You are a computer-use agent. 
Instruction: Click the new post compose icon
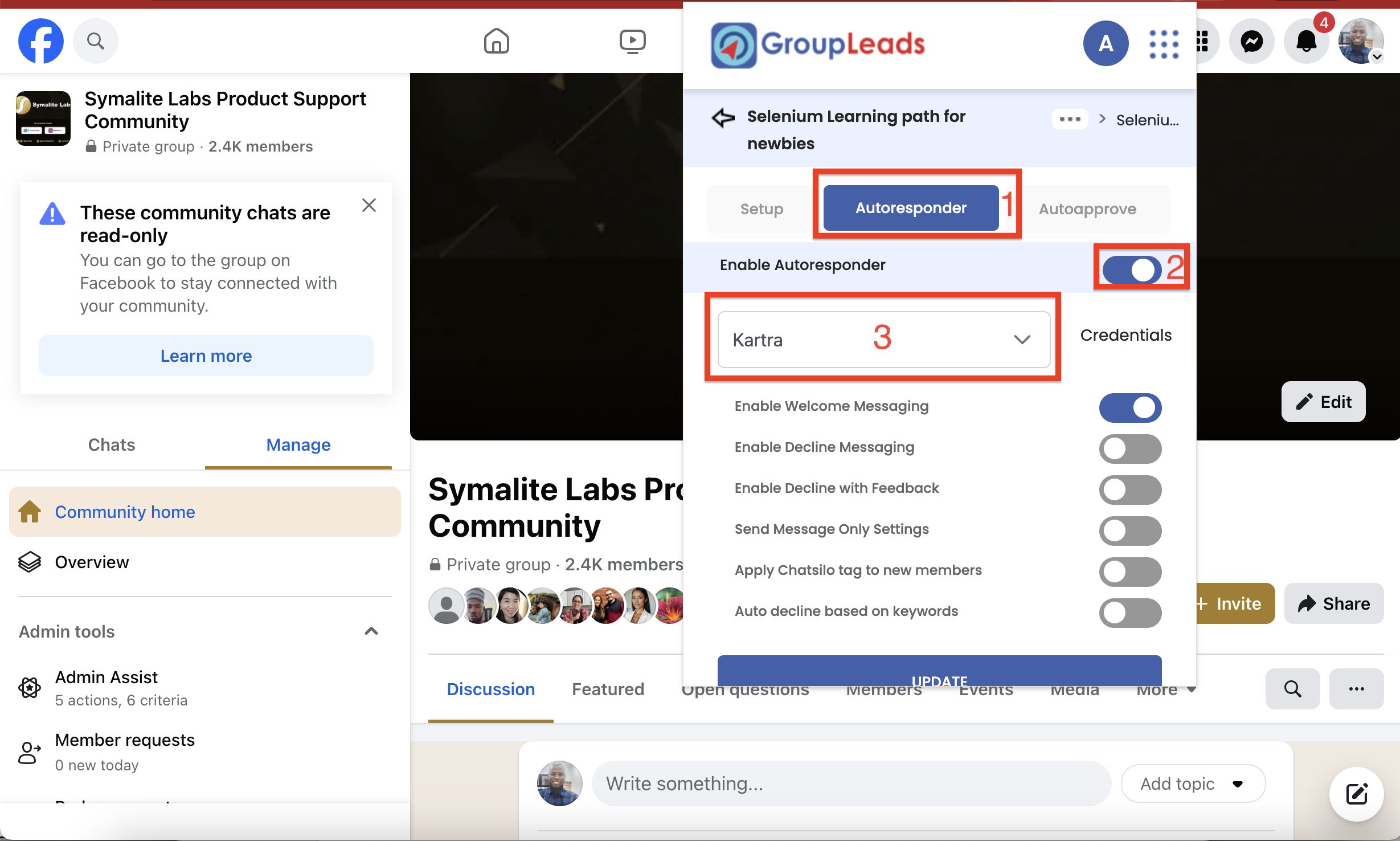[x=1356, y=794]
